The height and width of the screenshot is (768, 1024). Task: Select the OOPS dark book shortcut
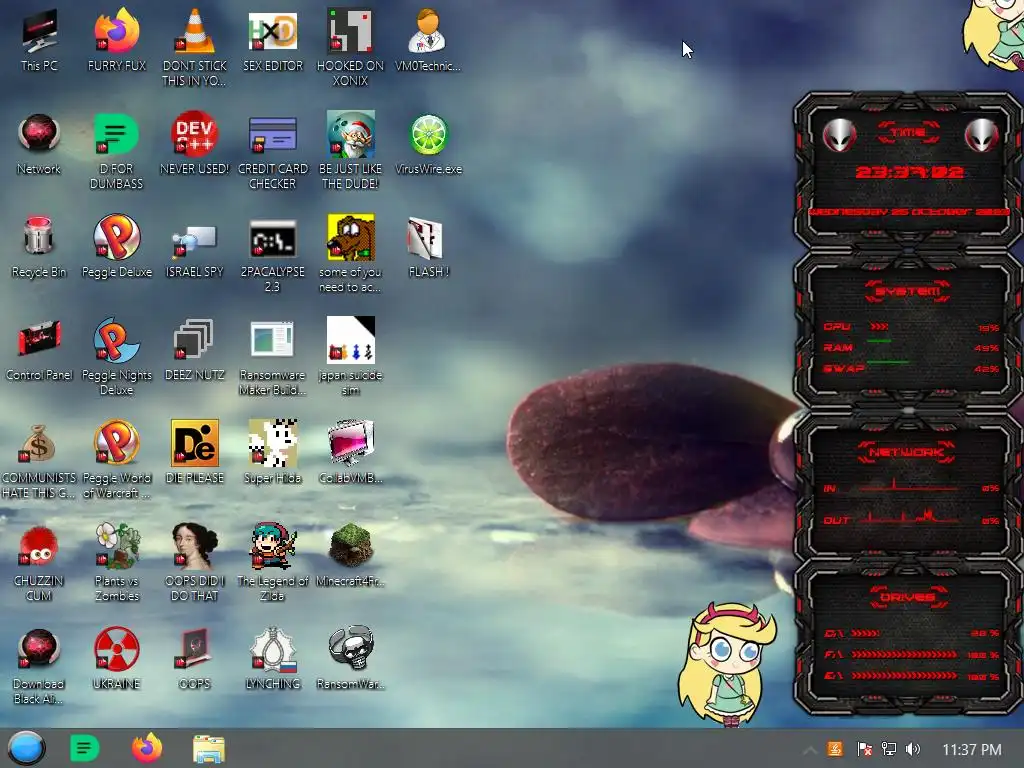click(195, 658)
